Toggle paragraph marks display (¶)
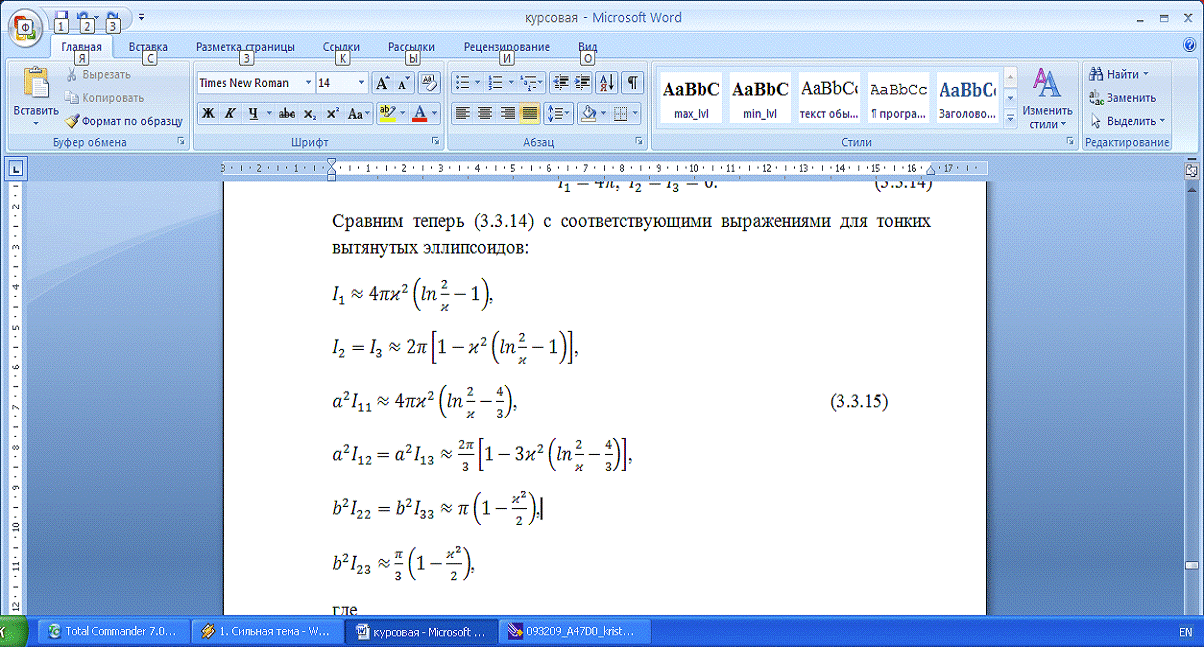1204x647 pixels. (633, 83)
